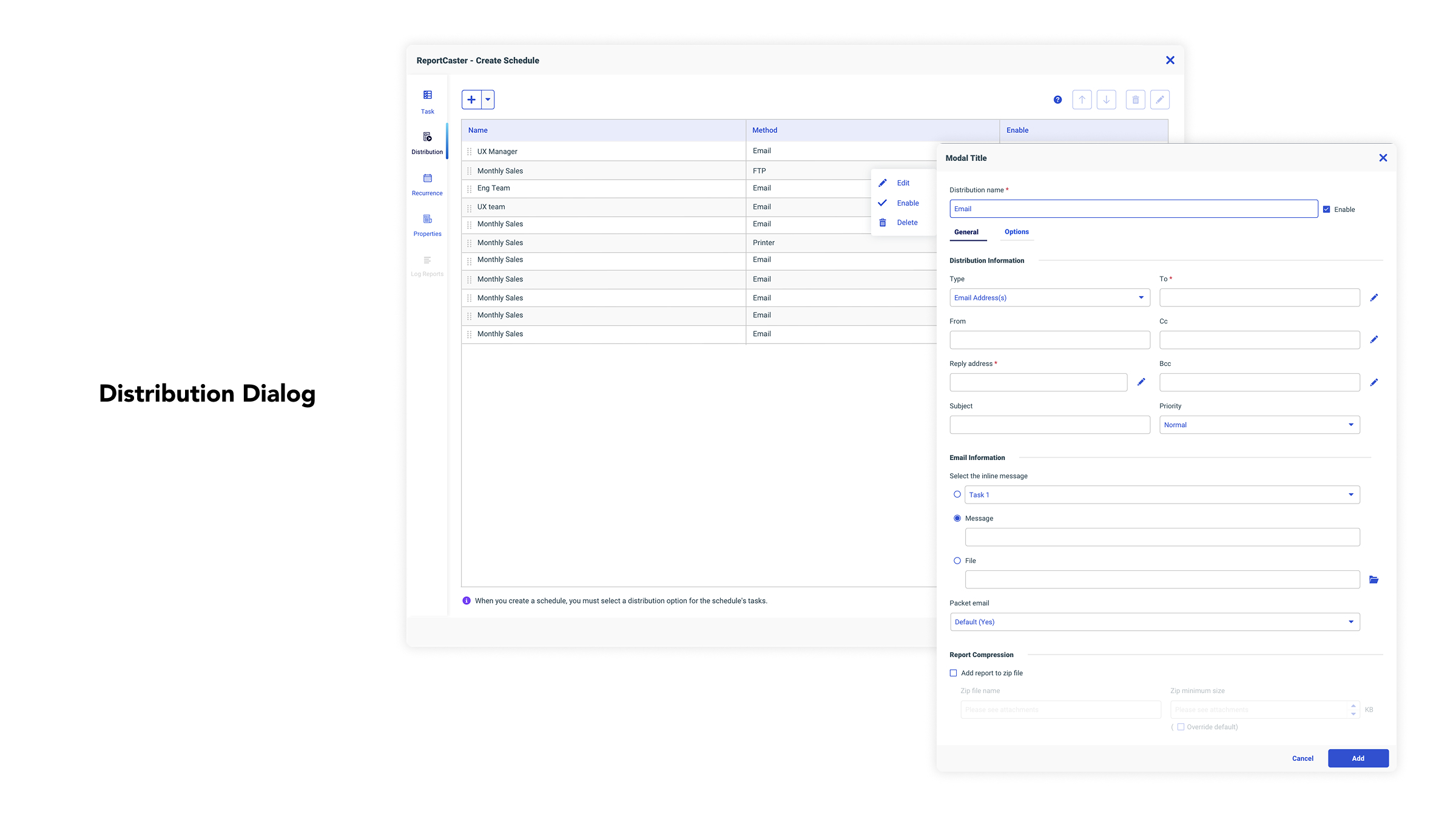Check Add report to zip file
Screen dimensions: 1456x819
954,673
